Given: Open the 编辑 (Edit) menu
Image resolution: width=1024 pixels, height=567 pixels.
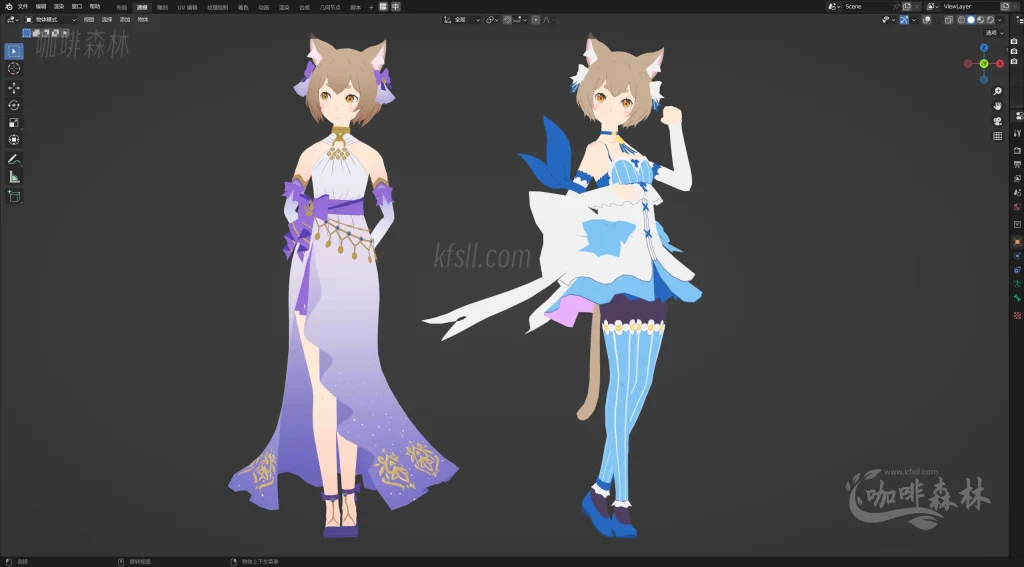Looking at the screenshot, I should pyautogui.click(x=41, y=7).
